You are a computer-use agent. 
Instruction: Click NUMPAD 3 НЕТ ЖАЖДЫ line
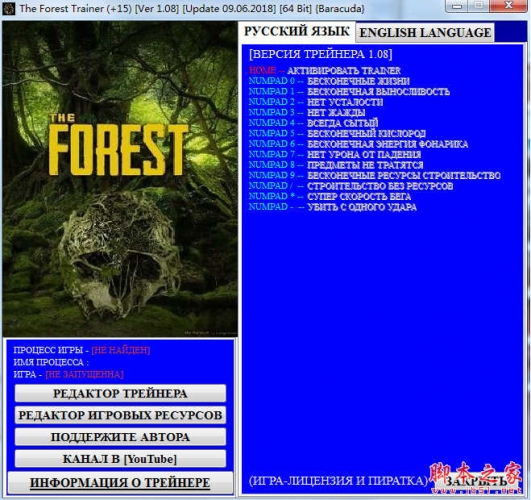pyautogui.click(x=307, y=112)
